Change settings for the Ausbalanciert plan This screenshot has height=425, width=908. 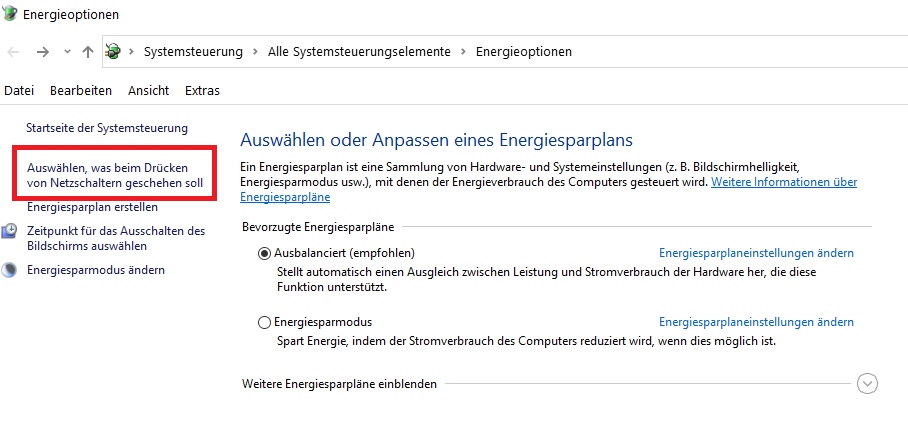(756, 253)
